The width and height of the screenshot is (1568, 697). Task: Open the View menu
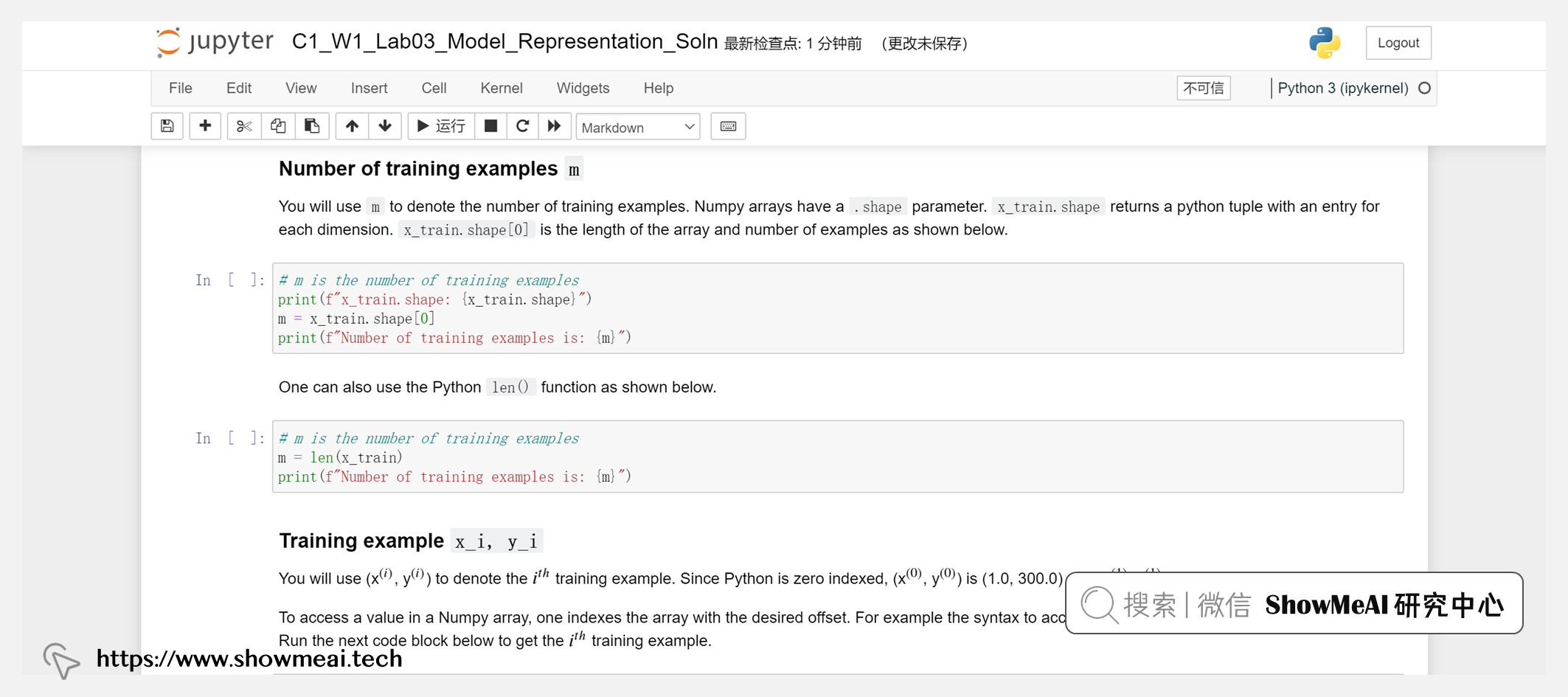[x=301, y=88]
